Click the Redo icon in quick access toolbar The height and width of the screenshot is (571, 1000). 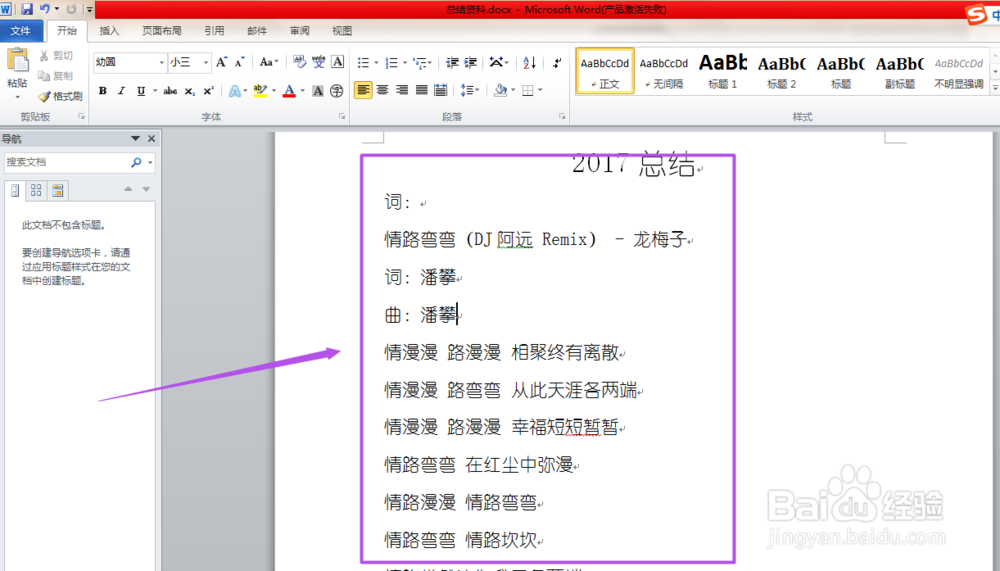(71, 9)
